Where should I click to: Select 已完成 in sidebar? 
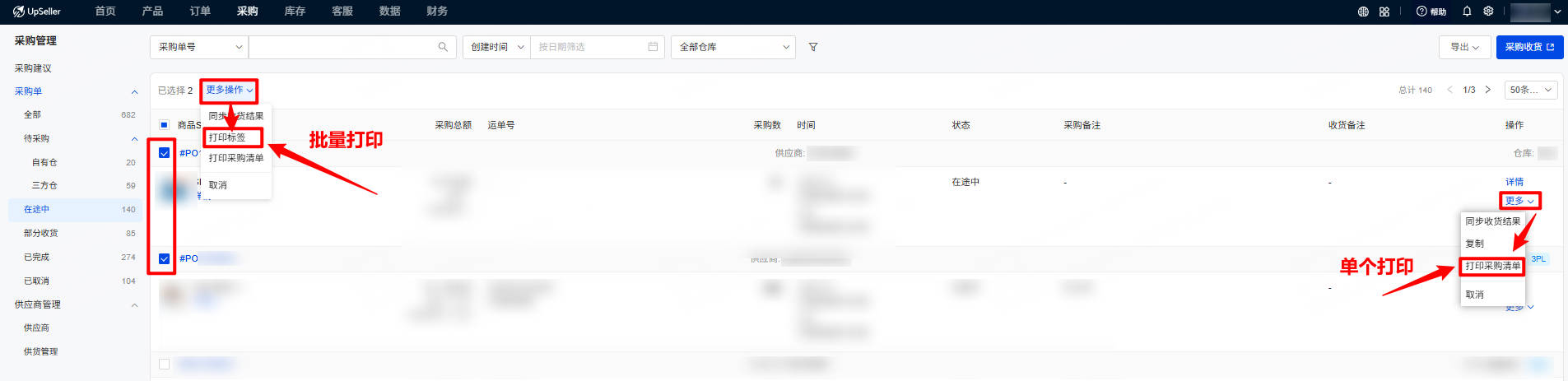pyautogui.click(x=36, y=257)
